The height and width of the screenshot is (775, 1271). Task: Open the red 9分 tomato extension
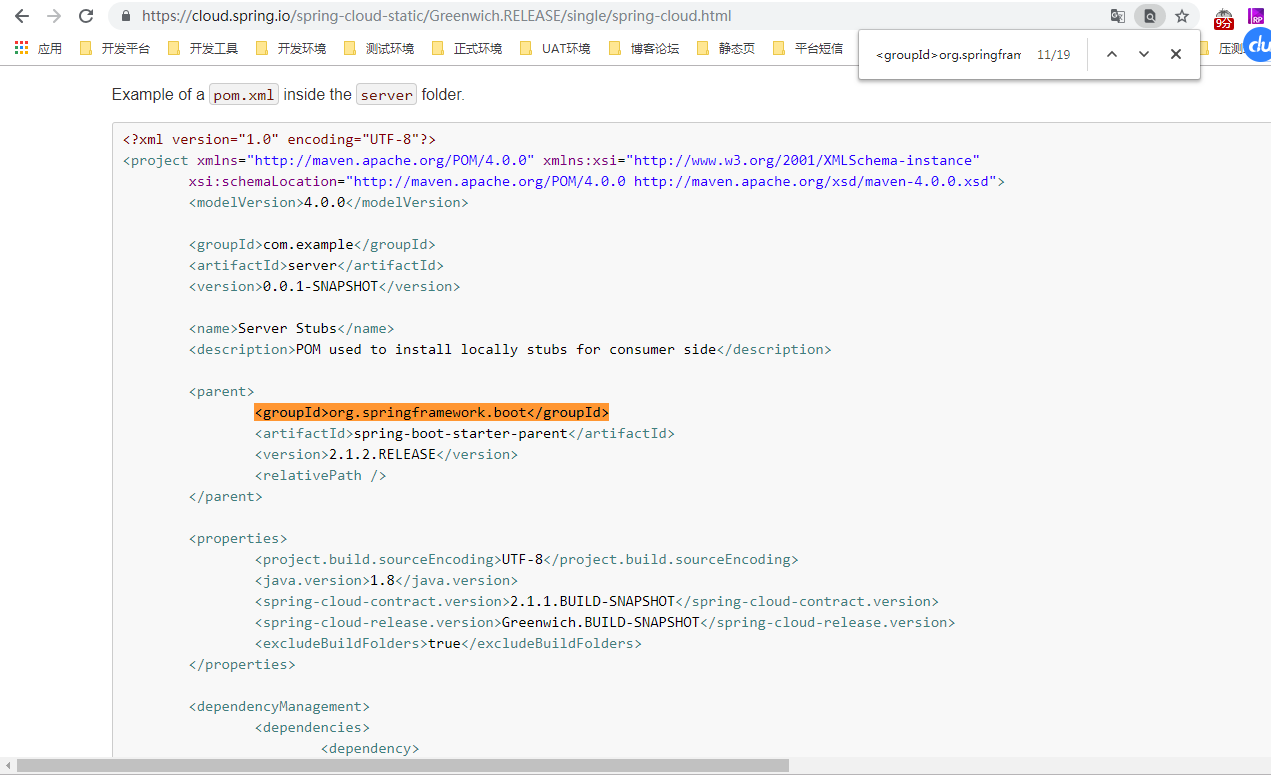pyautogui.click(x=1222, y=19)
